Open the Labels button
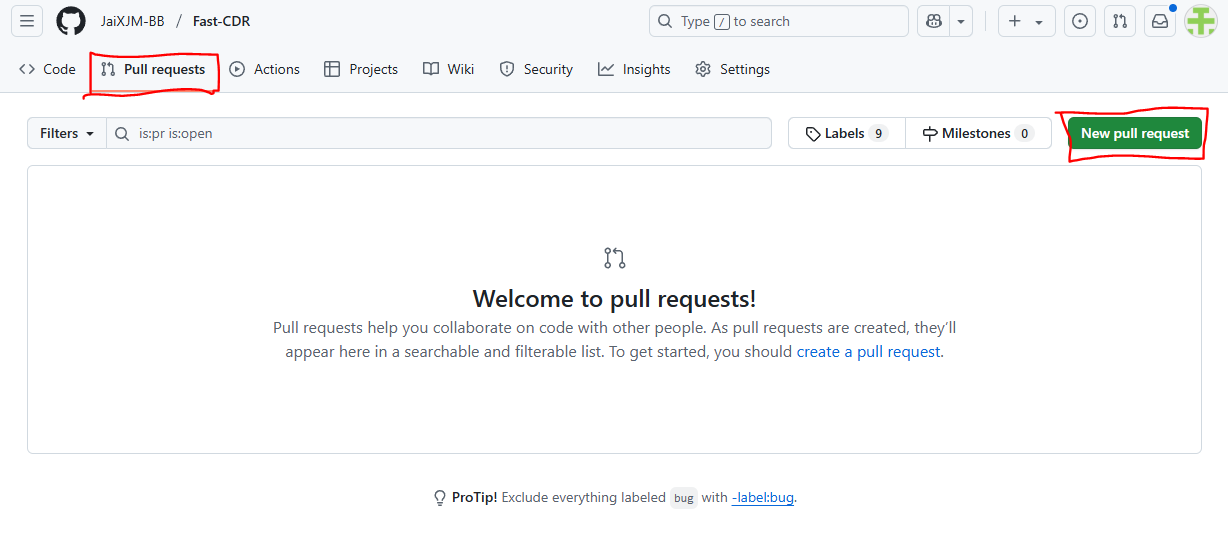Viewport: 1228px width, 535px height. (846, 133)
